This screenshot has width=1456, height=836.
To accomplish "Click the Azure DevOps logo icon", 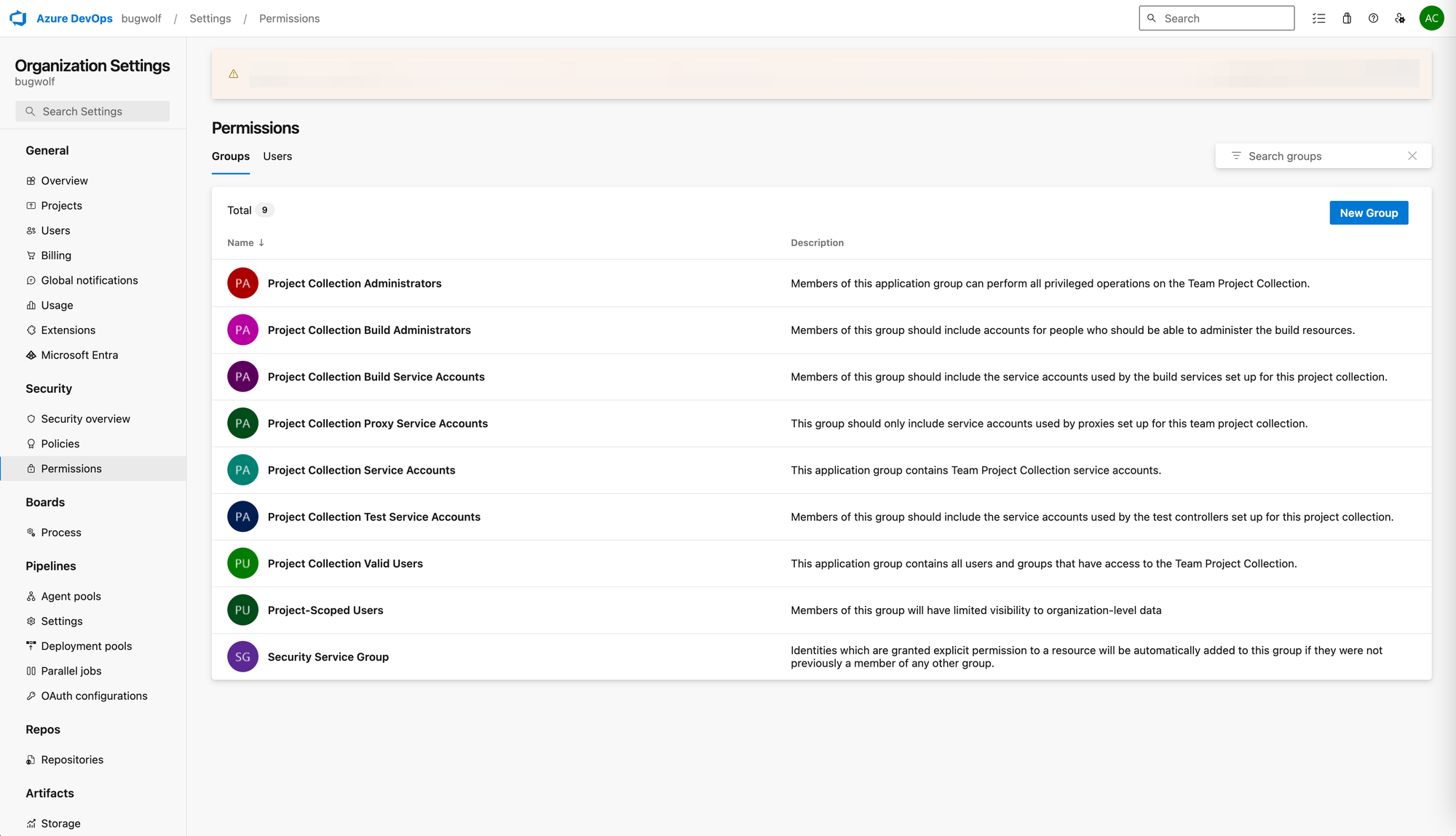I will click(18, 18).
